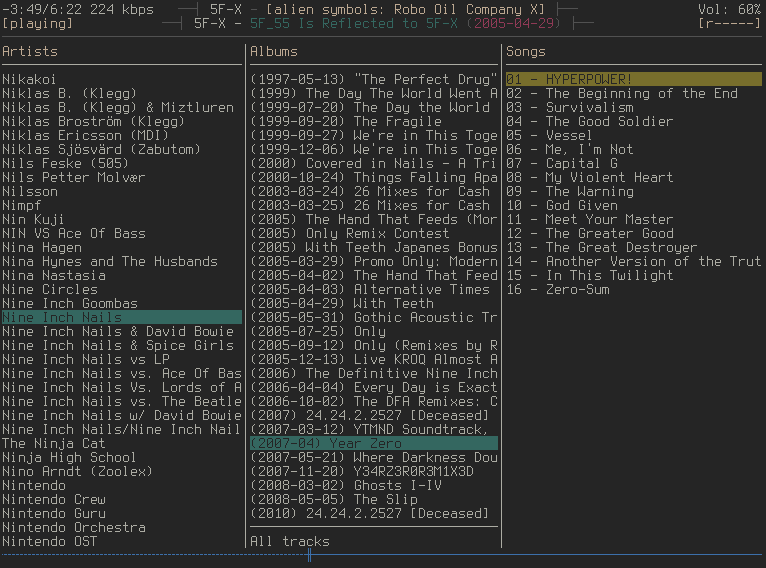Screen dimensions: 766x568
Task: Click the Artists column header
Action: pos(30,51)
